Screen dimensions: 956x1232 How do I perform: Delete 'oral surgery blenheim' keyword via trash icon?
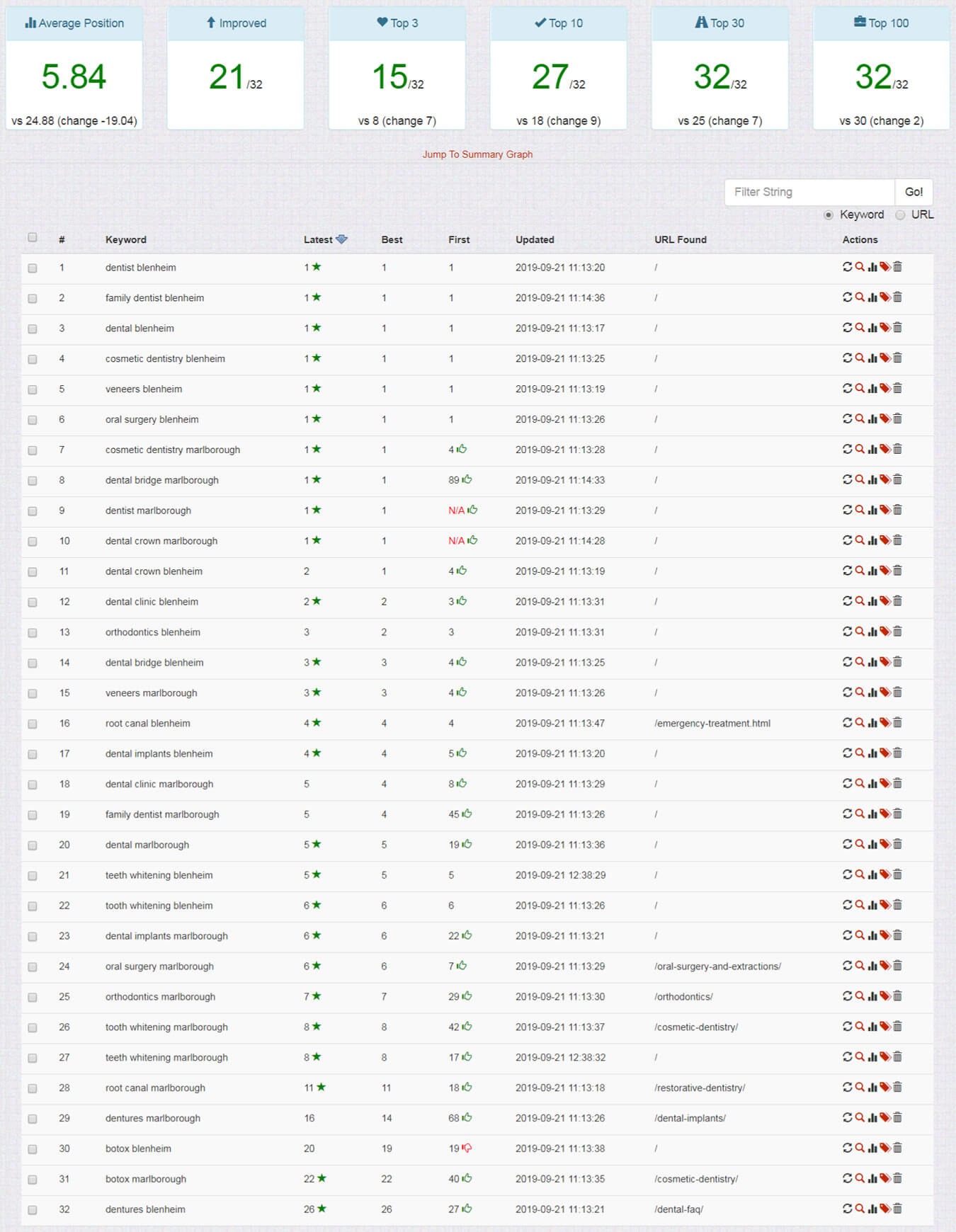(898, 419)
